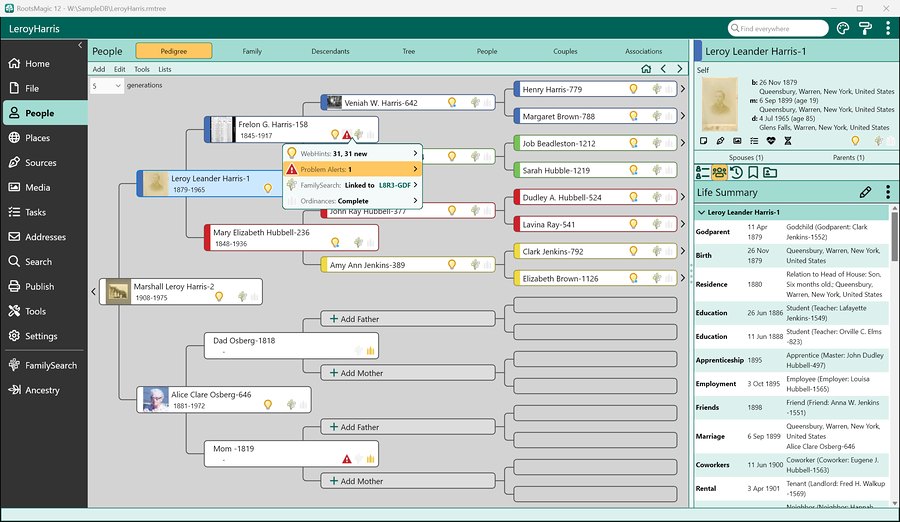Navigate forward with the right arrow

pos(680,69)
